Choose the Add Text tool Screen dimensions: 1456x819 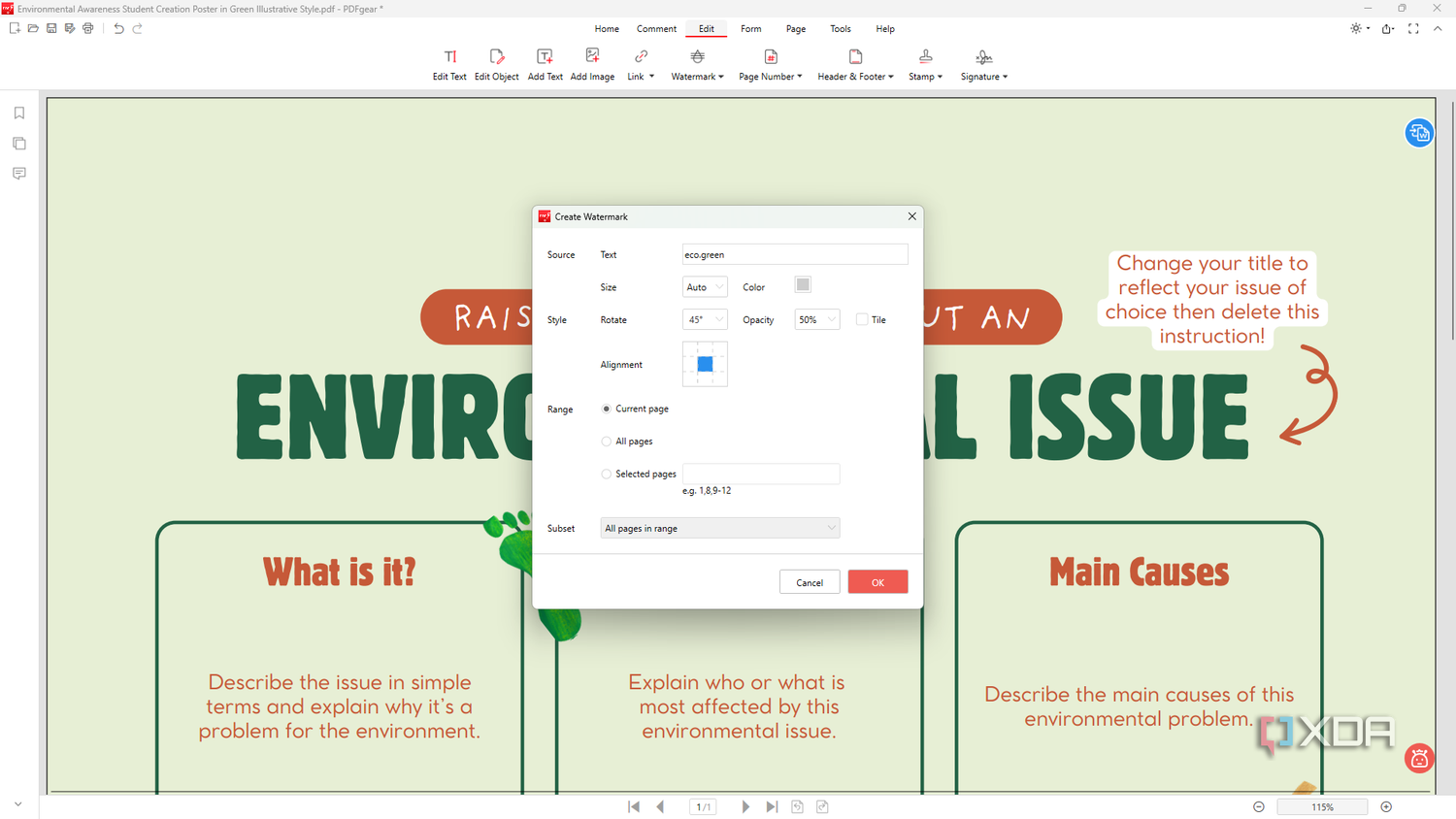(x=545, y=65)
